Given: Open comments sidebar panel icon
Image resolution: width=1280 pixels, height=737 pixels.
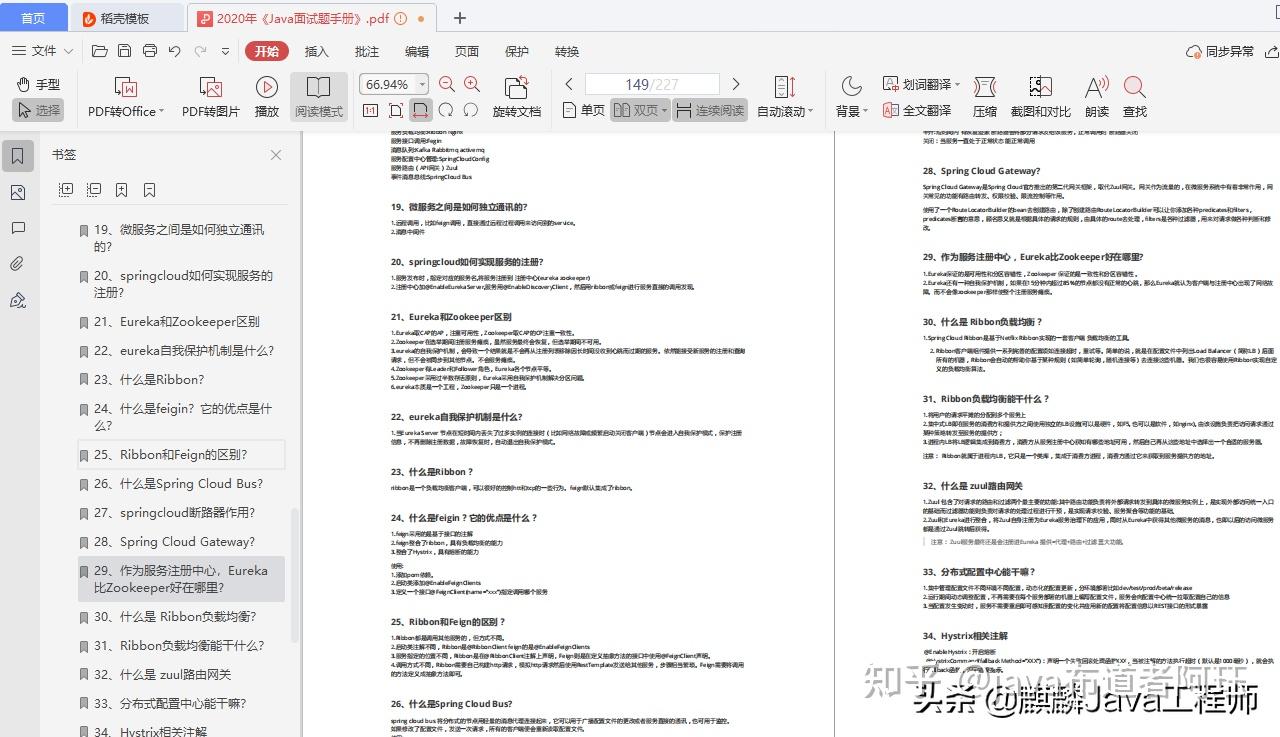Looking at the screenshot, I should pyautogui.click(x=17, y=228).
